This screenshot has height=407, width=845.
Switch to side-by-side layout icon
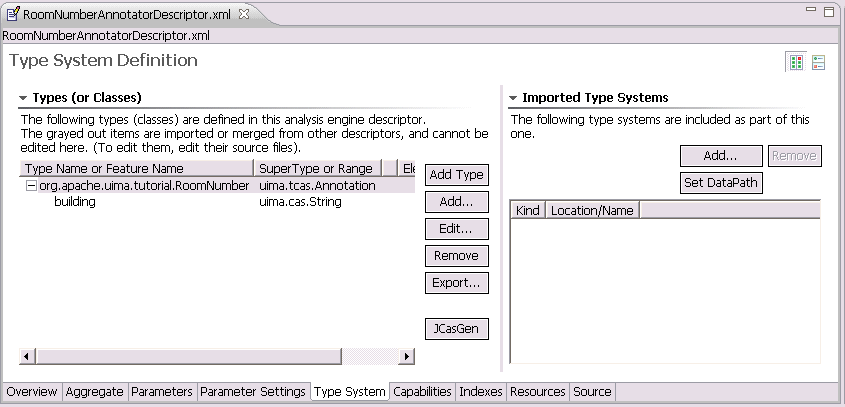(x=797, y=62)
